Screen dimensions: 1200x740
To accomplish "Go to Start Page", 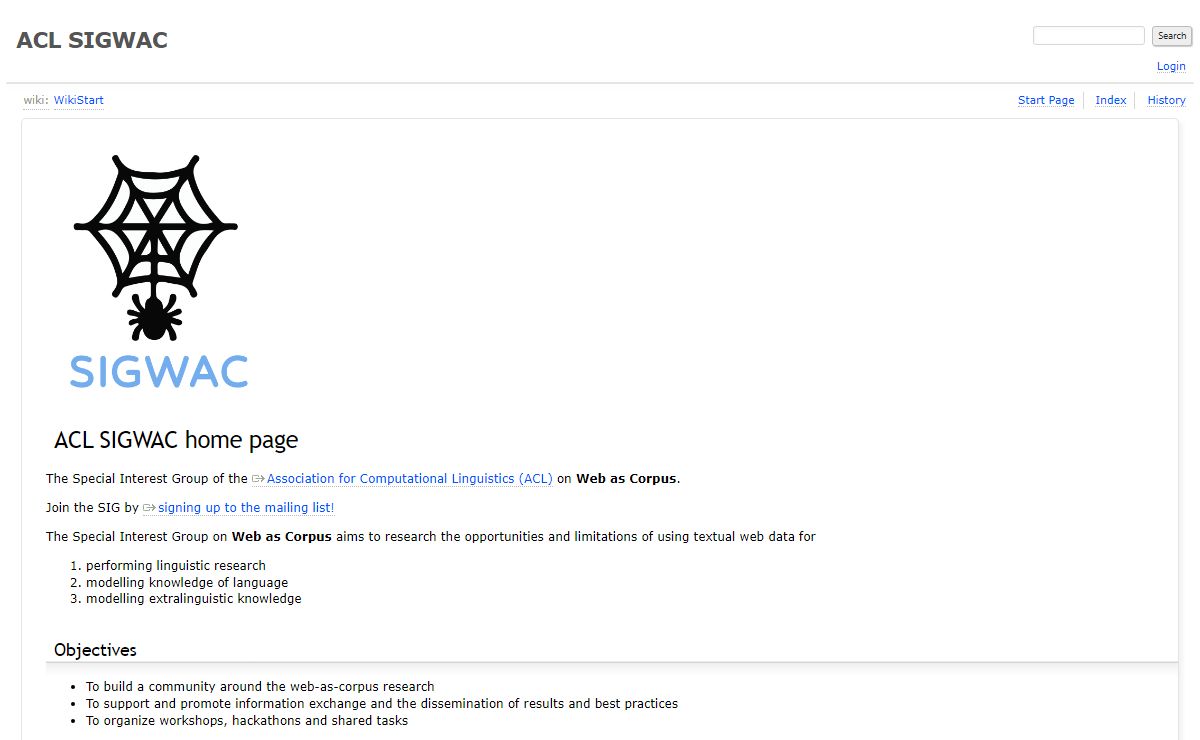I will [1046, 100].
